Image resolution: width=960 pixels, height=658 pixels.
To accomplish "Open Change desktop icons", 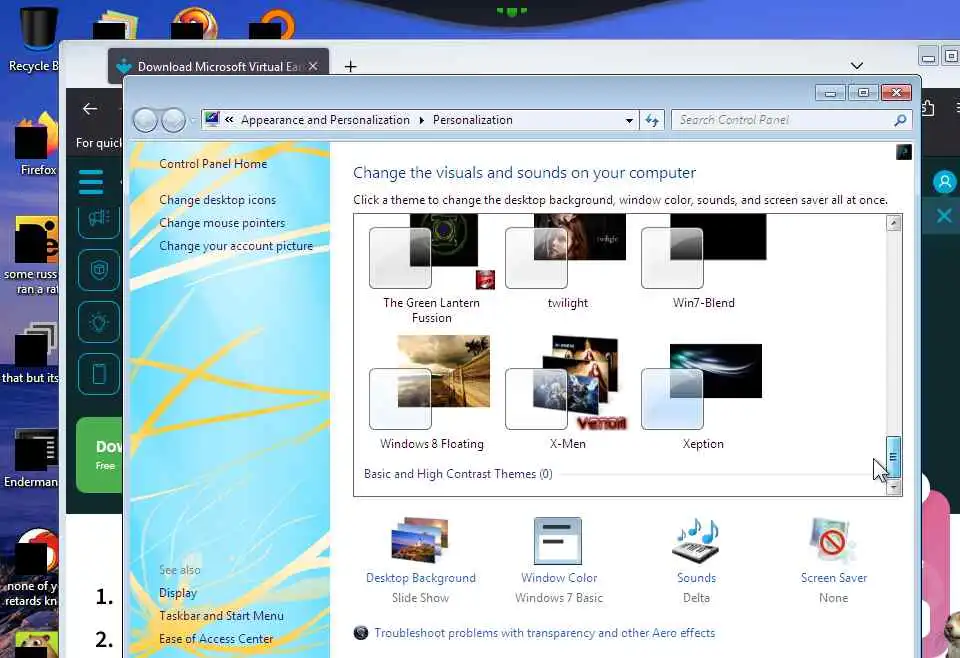I will click(x=217, y=200).
